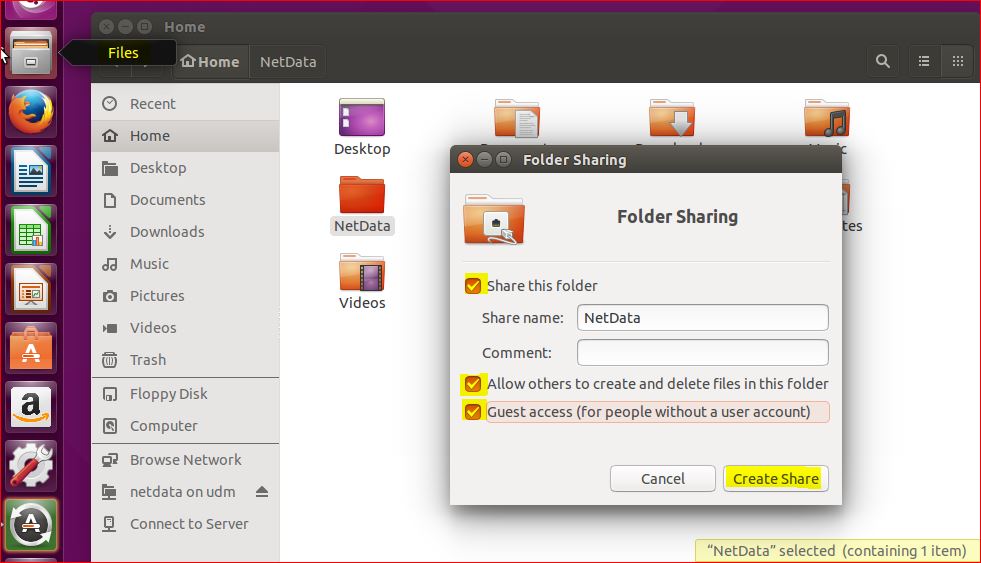Uncheck the Share this folder checkbox
Viewport: 981px width, 563px height.
[473, 286]
